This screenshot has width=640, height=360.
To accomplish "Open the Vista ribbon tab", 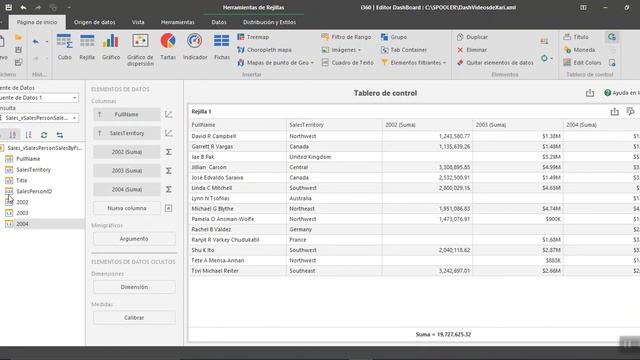I will coord(138,22).
